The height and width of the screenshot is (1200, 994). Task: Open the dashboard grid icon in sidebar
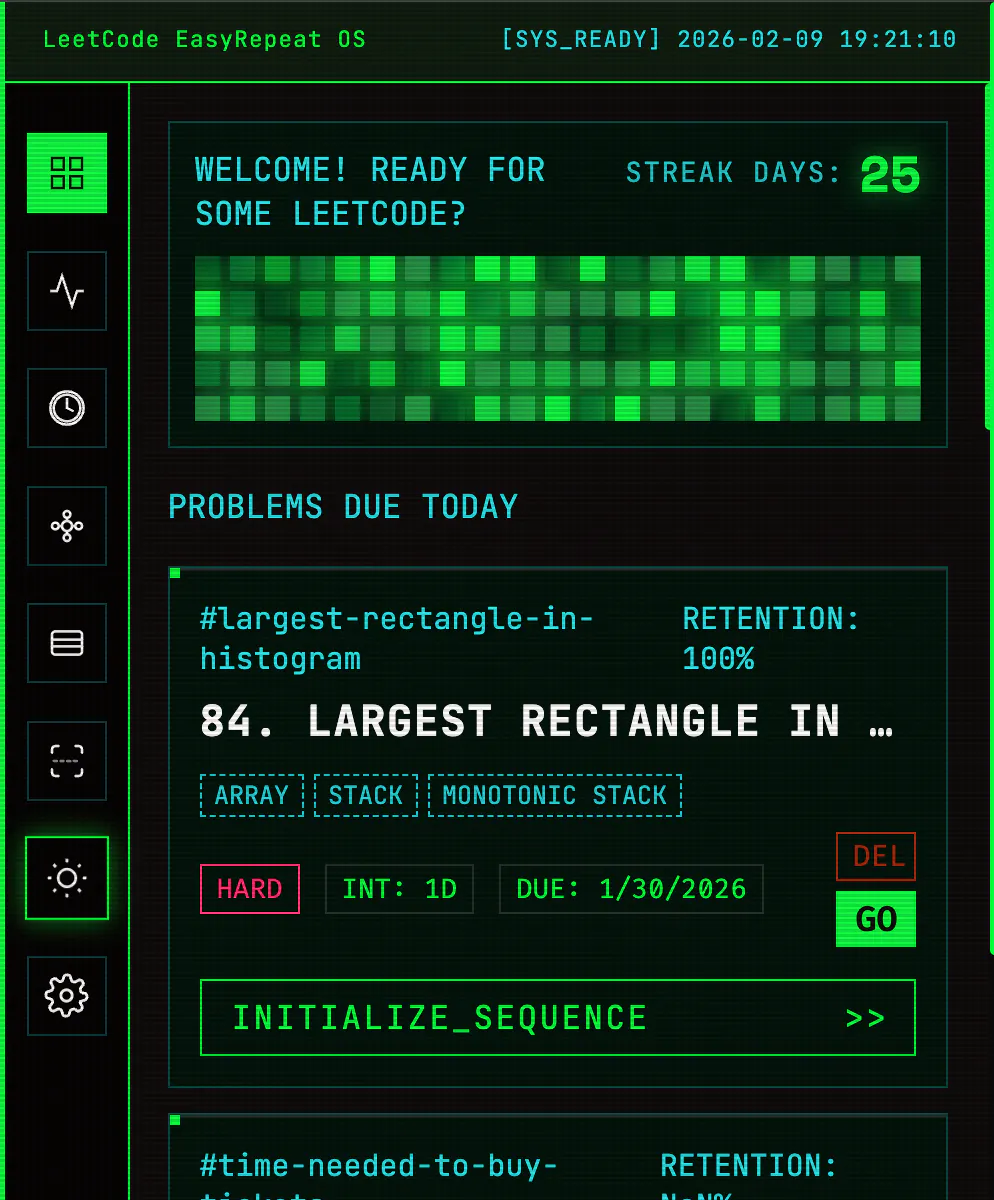(x=67, y=173)
